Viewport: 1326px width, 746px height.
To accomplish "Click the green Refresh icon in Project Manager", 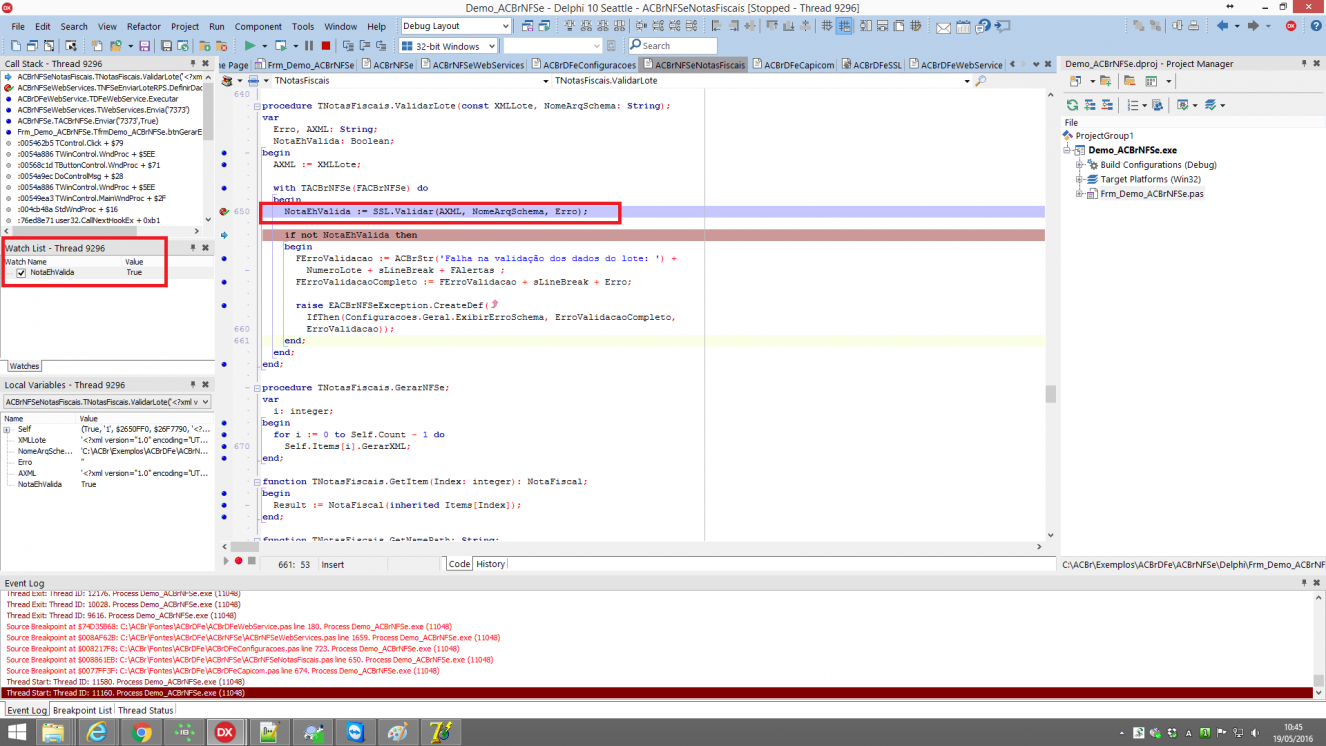I will [x=1072, y=104].
